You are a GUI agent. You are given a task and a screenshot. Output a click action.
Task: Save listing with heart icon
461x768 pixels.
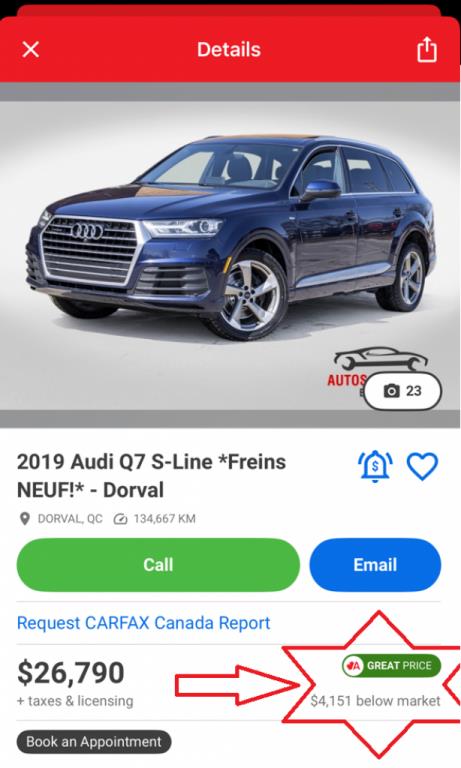[422, 466]
